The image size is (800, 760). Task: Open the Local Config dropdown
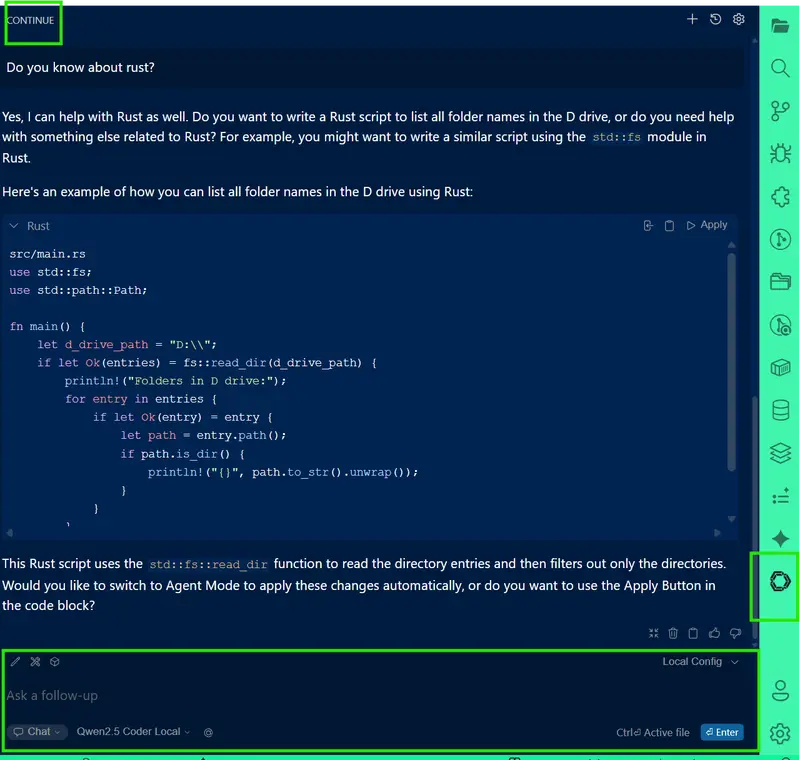click(x=701, y=662)
